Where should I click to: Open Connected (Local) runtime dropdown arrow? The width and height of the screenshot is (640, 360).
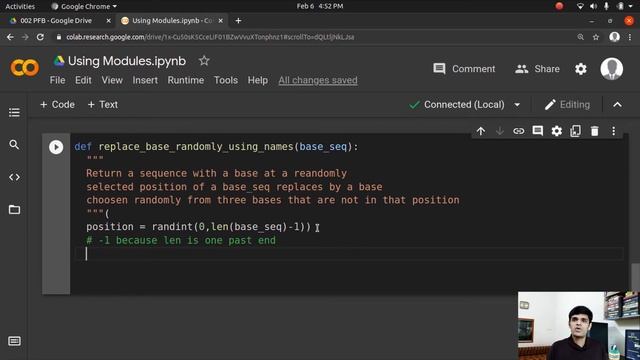517,105
